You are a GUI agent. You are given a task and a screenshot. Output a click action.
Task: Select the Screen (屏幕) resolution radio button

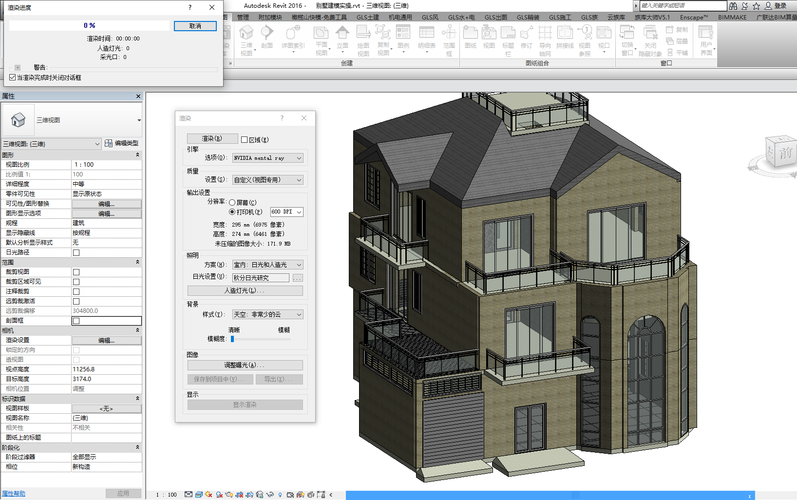coord(232,200)
